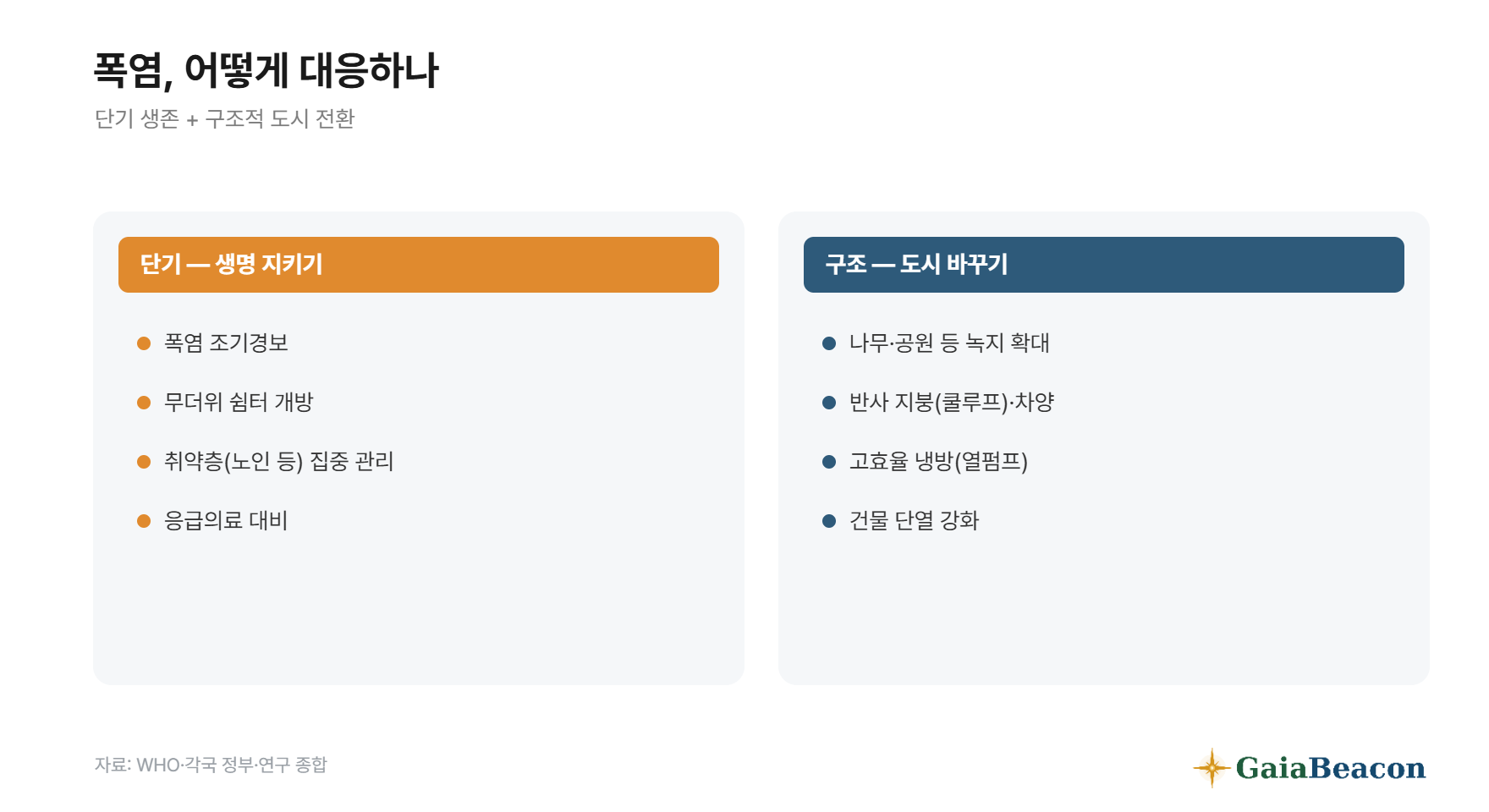
Task: Click the orange bullet beside 폭염 조기경보
Action: (x=144, y=343)
